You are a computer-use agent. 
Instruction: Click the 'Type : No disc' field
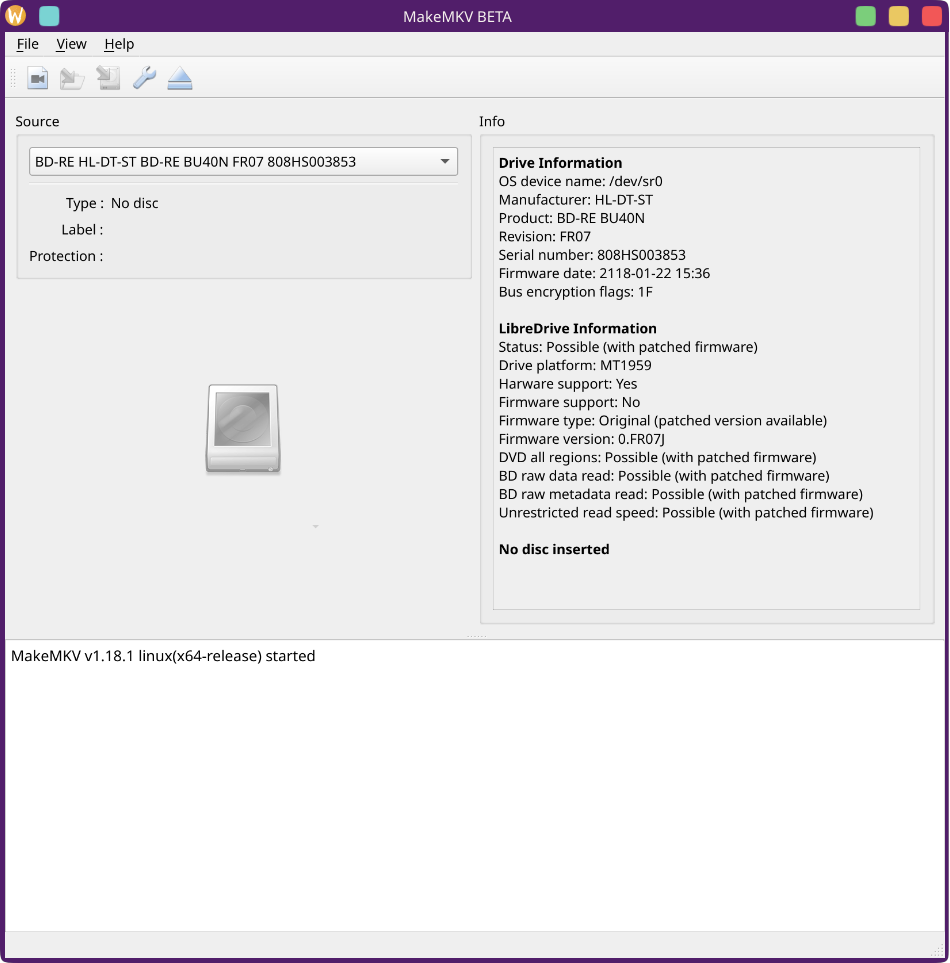click(112, 203)
